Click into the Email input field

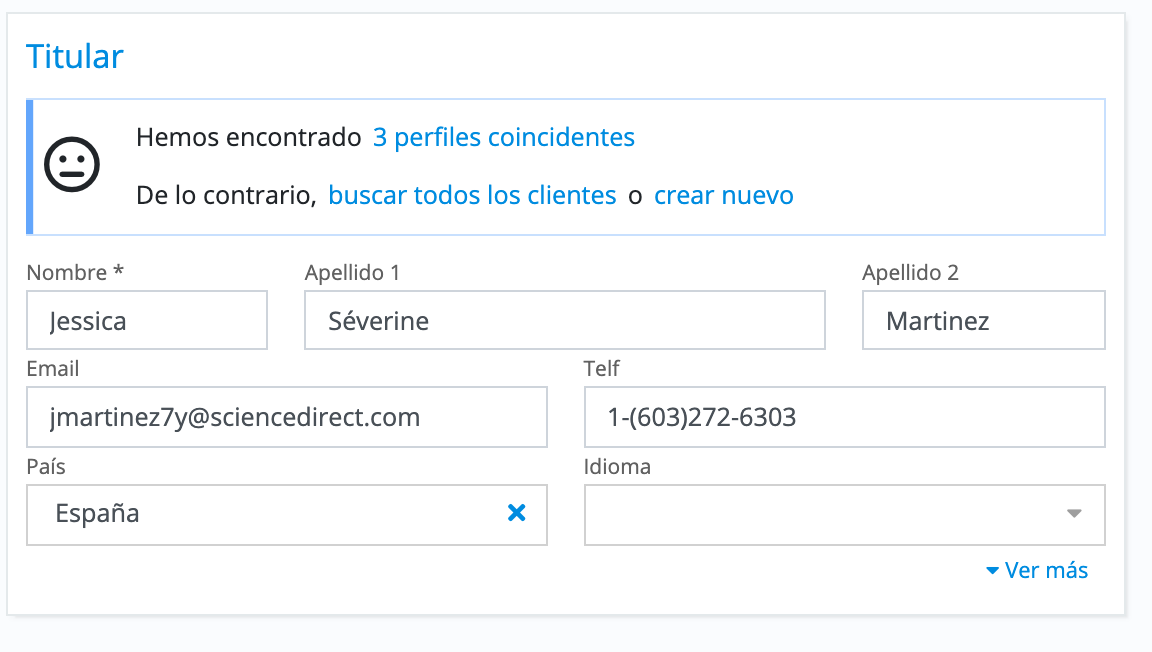pyautogui.click(x=287, y=417)
